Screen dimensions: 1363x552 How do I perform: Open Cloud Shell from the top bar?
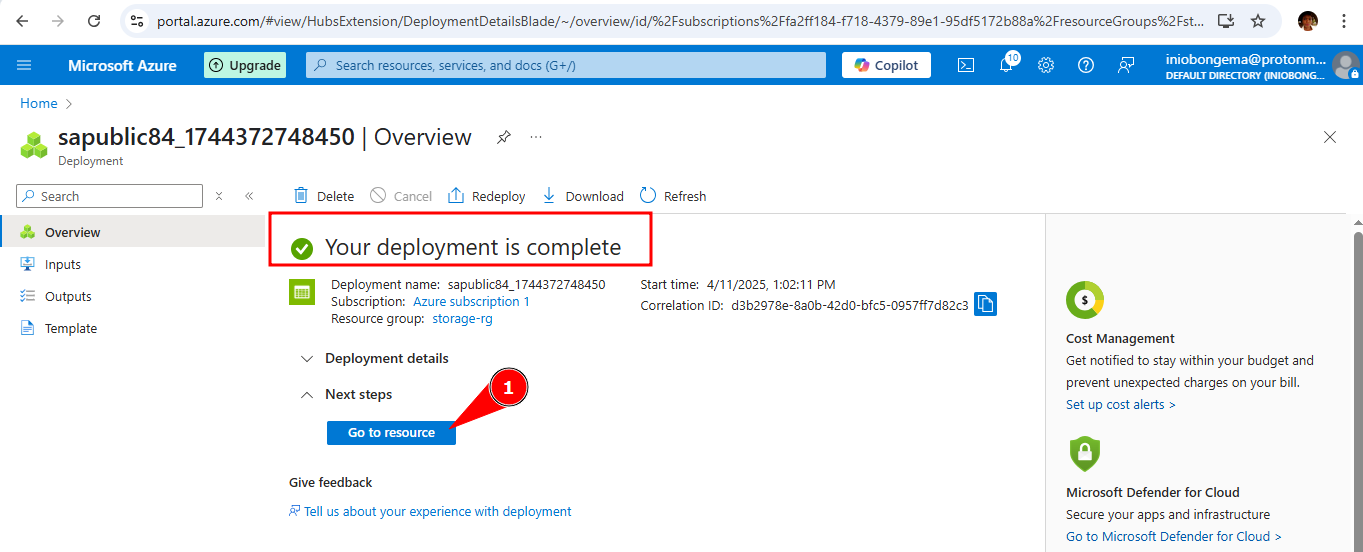(x=966, y=65)
